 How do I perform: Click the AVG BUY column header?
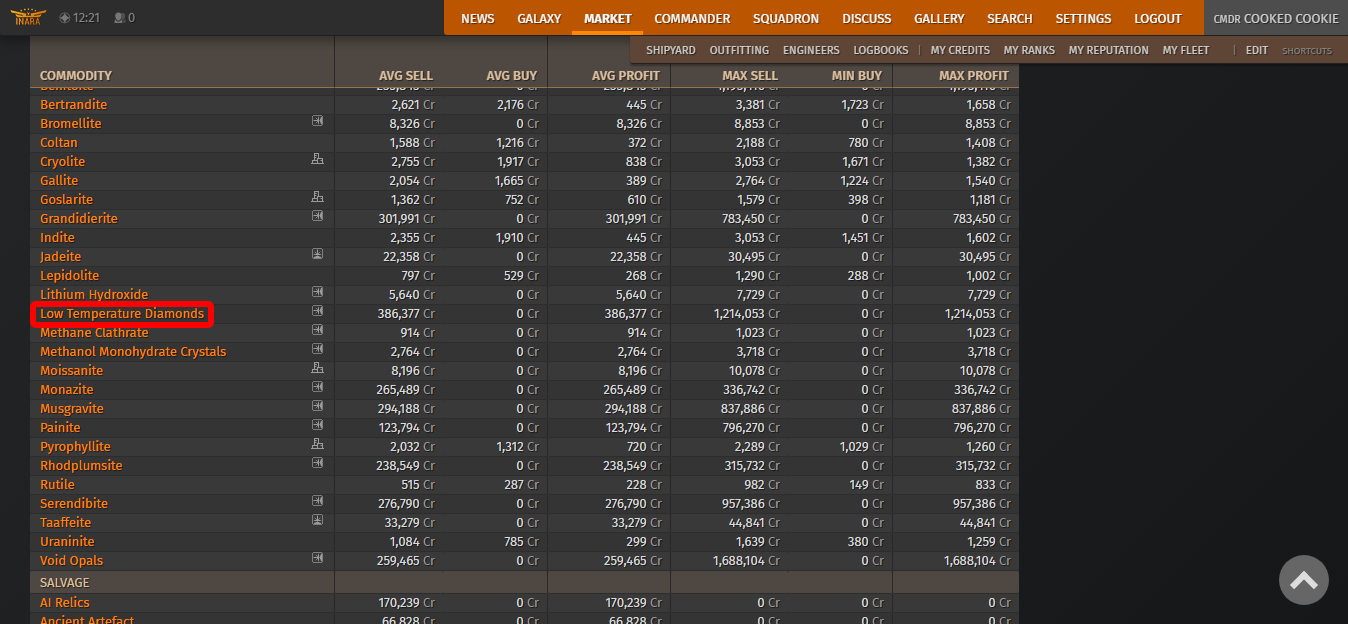point(512,76)
